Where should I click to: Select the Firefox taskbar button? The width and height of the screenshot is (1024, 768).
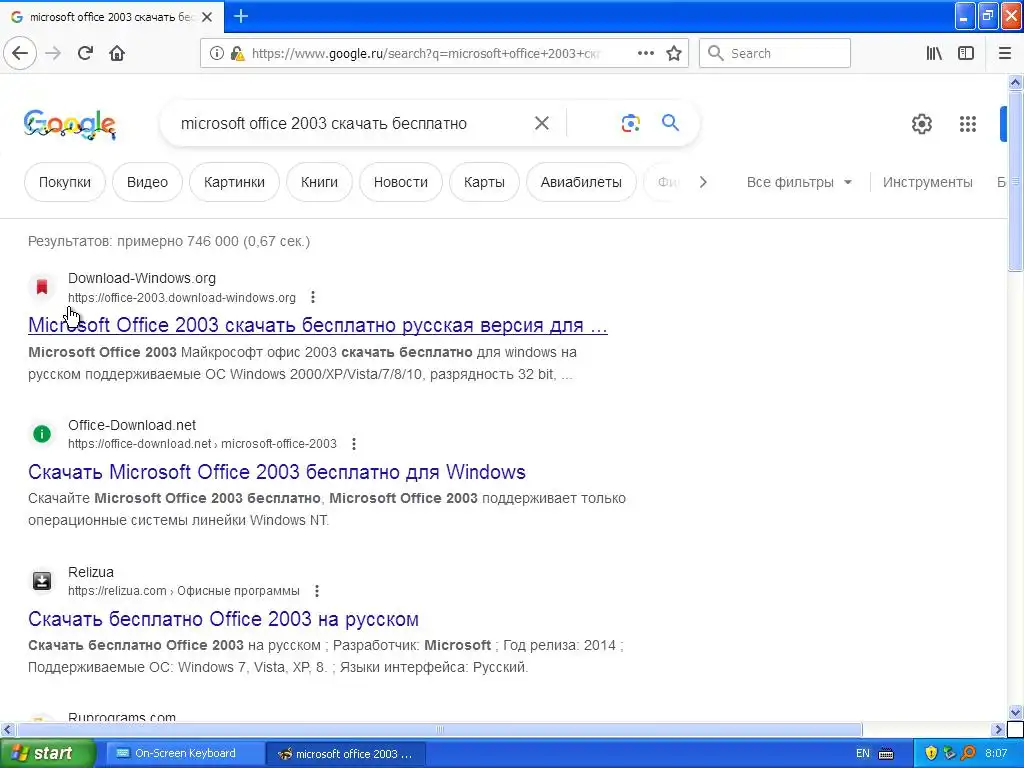point(347,754)
